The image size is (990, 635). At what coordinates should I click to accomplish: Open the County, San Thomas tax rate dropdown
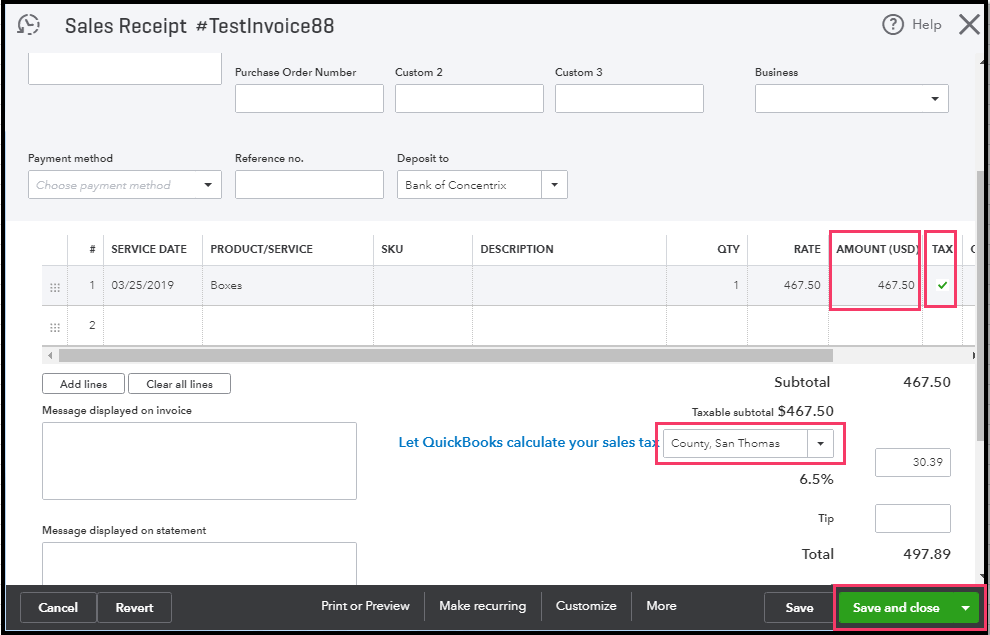(x=821, y=443)
